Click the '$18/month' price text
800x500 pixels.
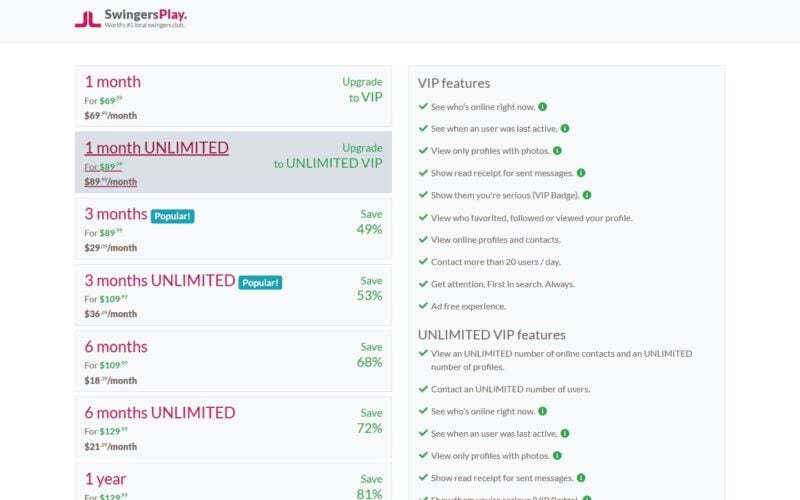[x=111, y=380]
